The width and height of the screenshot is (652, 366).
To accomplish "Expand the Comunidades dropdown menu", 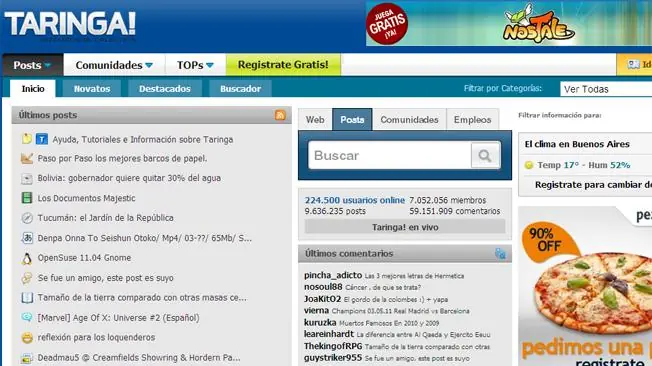I will 114,65.
